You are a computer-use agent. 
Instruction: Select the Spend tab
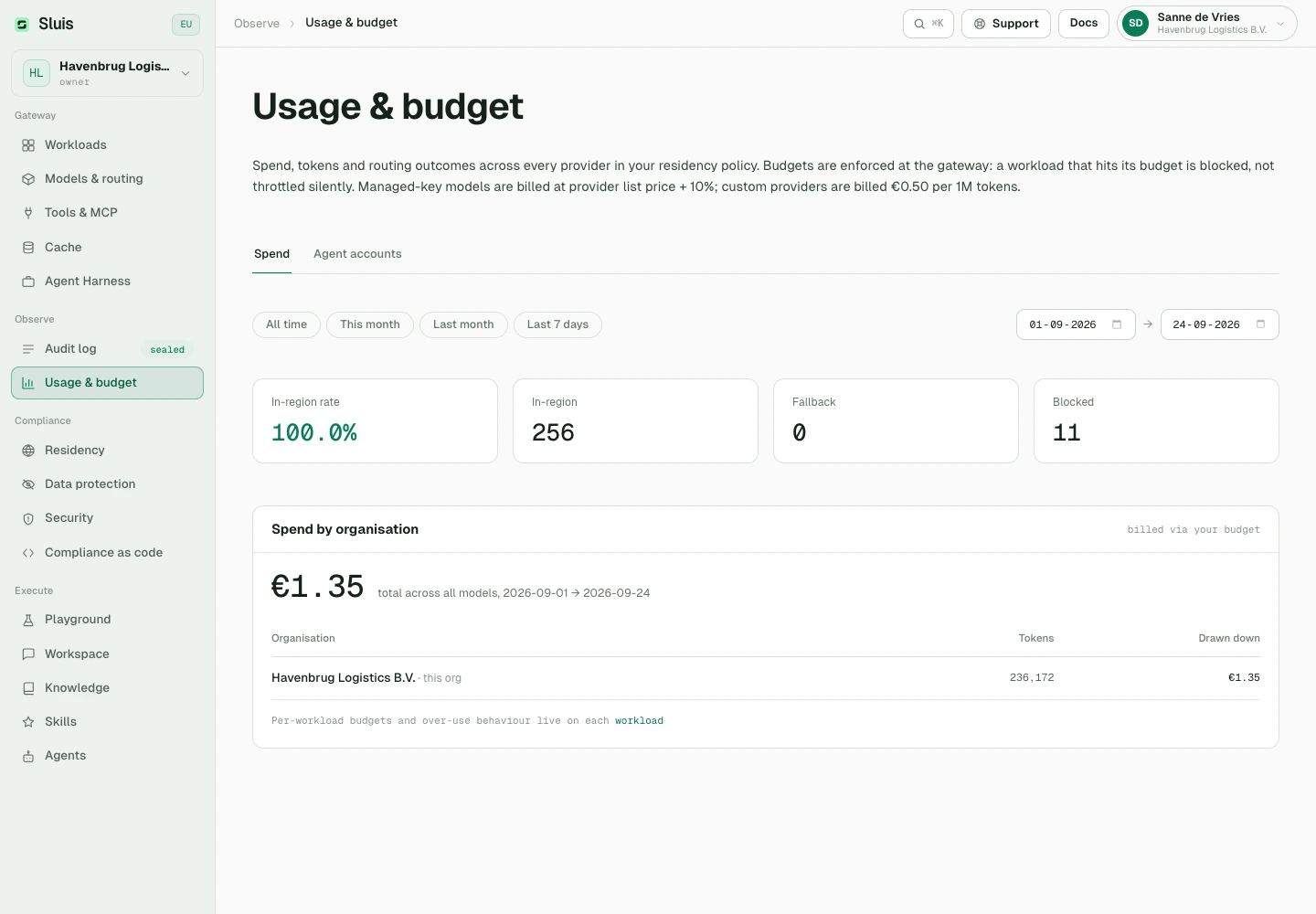tap(271, 254)
